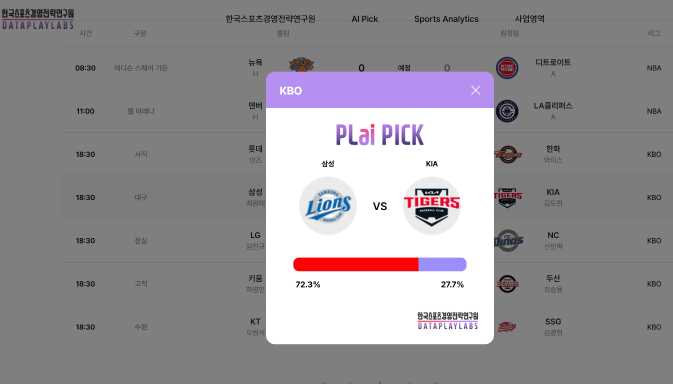Click the LA Clippers team logo
Screen dimensions: 673x384
coord(507,111)
